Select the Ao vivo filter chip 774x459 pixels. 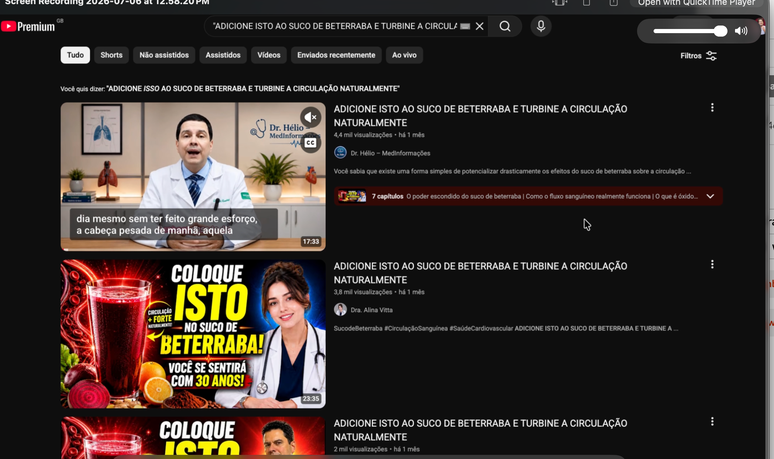[x=404, y=55]
